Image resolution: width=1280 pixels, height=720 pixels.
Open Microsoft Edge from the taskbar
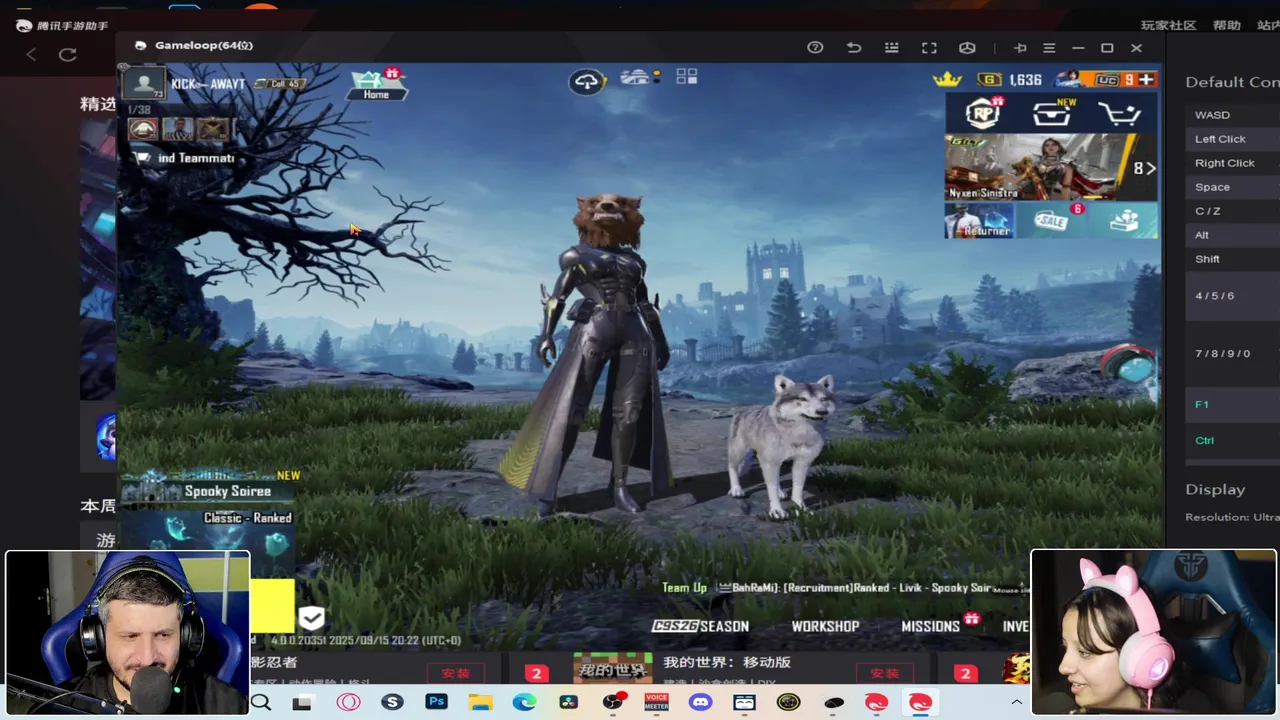(x=524, y=703)
